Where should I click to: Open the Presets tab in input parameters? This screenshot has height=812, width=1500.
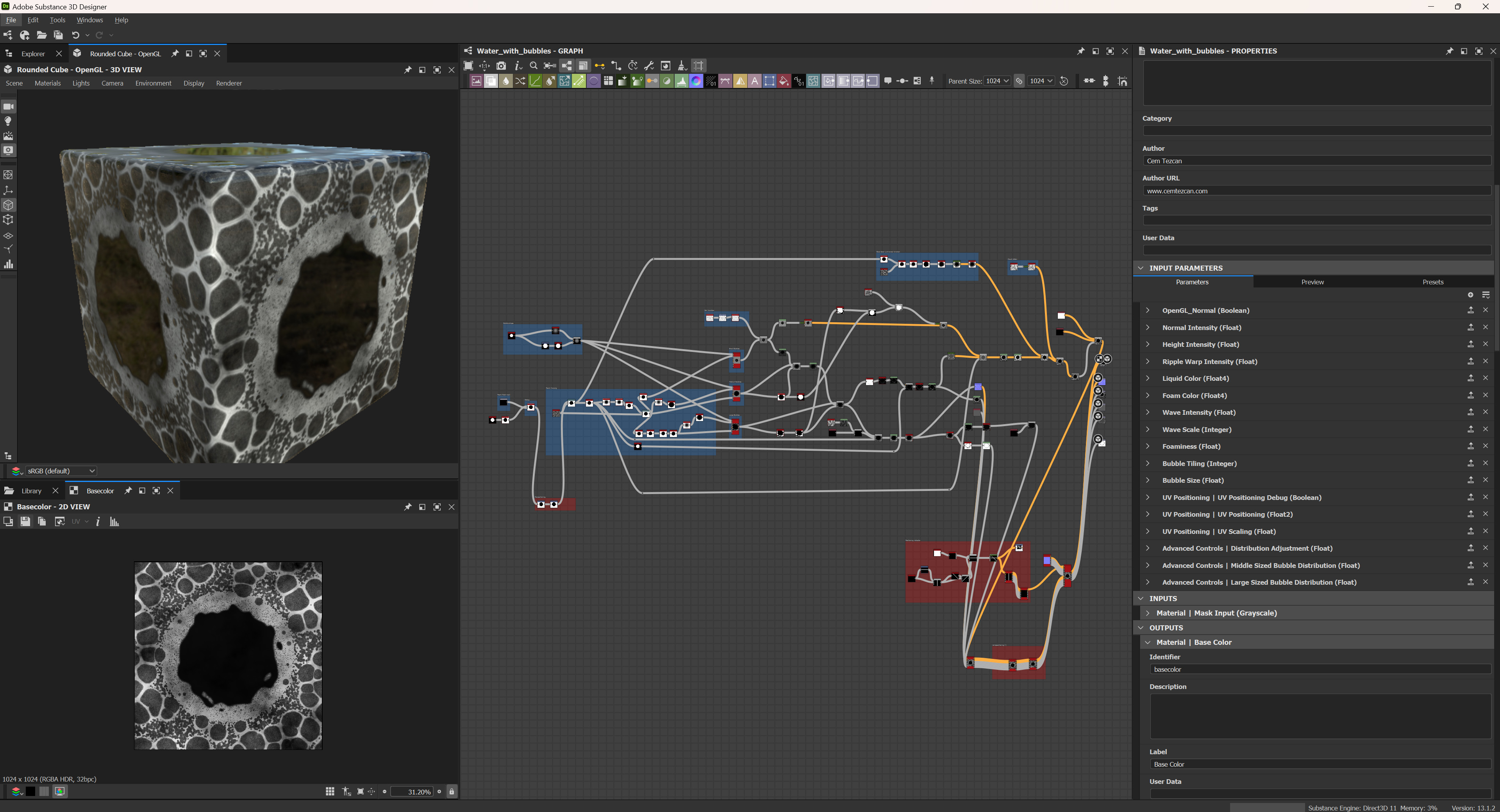point(1433,282)
